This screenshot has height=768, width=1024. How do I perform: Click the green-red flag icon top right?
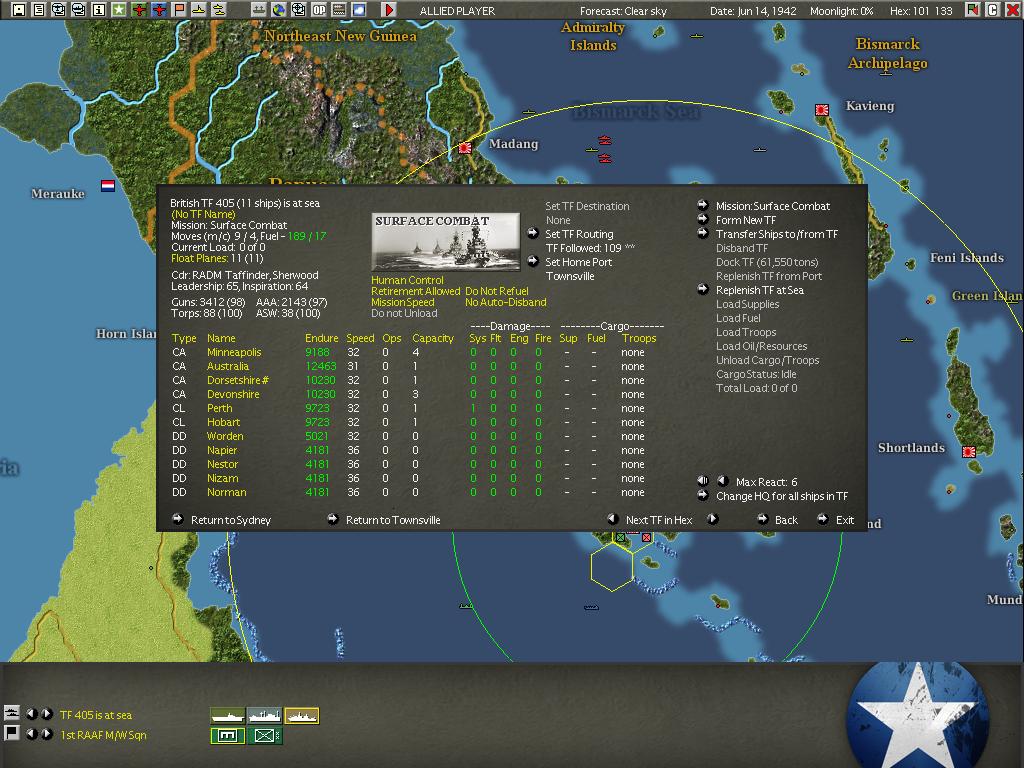972,9
